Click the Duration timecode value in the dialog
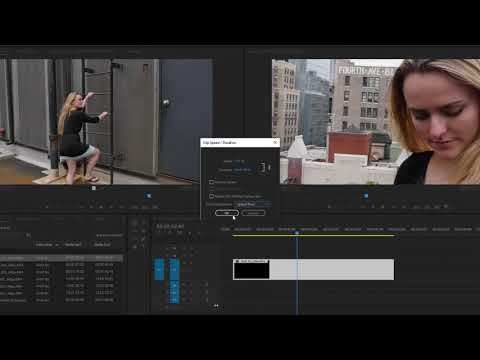 (243, 170)
